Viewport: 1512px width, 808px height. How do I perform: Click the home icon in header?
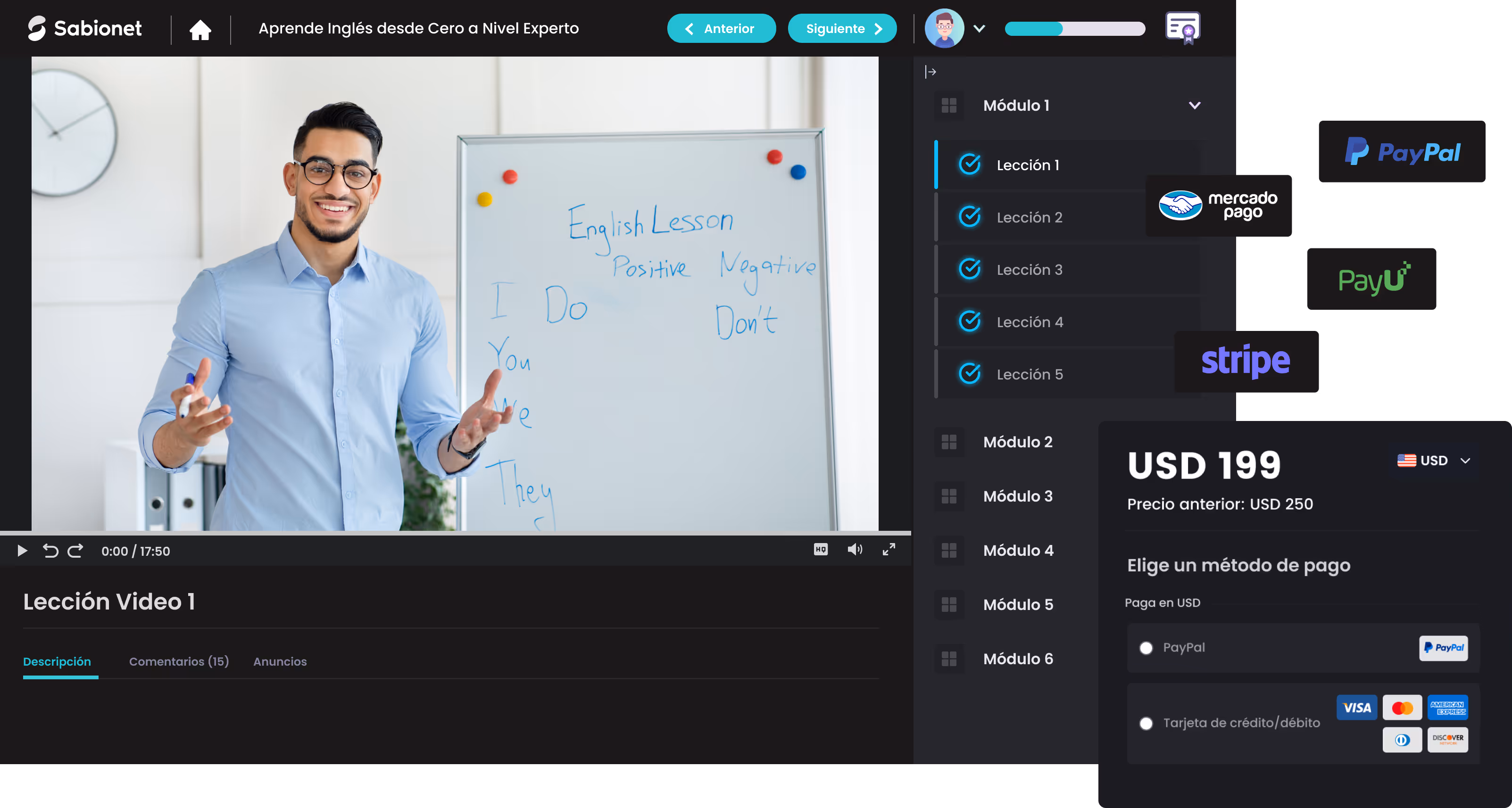coord(200,29)
